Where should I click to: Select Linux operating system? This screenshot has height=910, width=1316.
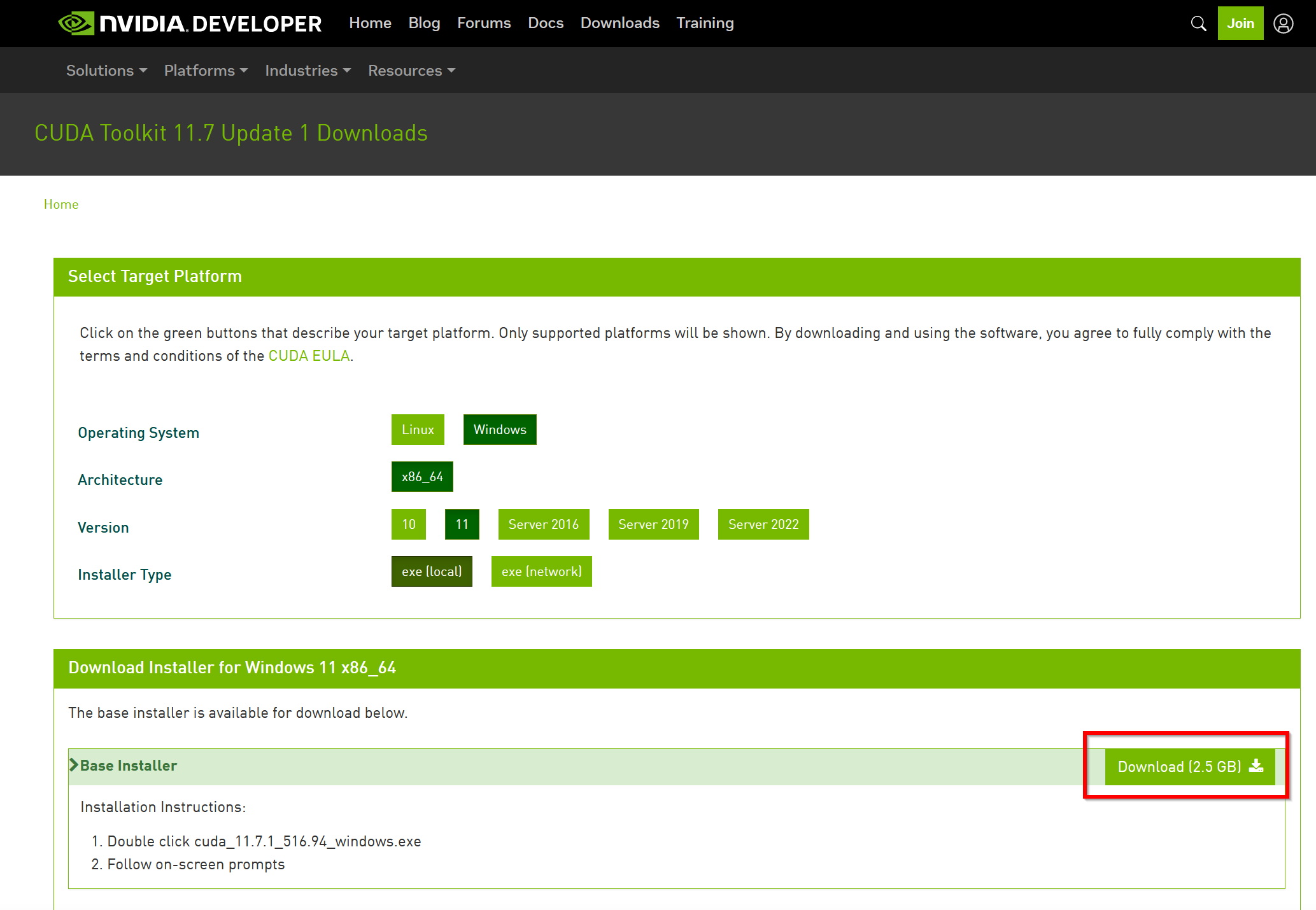[x=418, y=430]
